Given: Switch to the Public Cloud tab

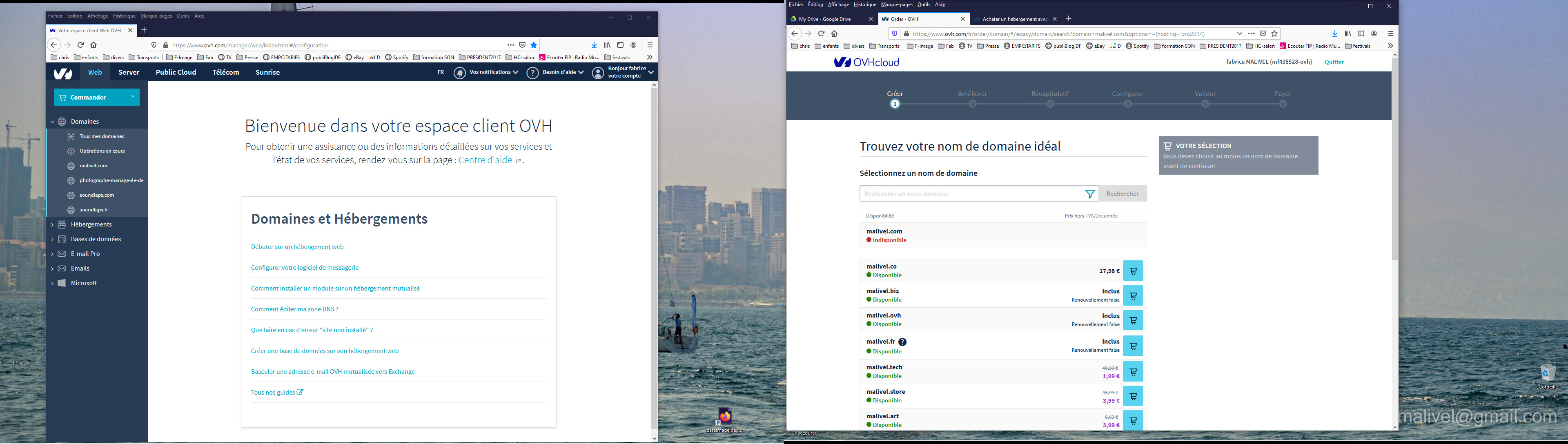Looking at the screenshot, I should tap(176, 72).
